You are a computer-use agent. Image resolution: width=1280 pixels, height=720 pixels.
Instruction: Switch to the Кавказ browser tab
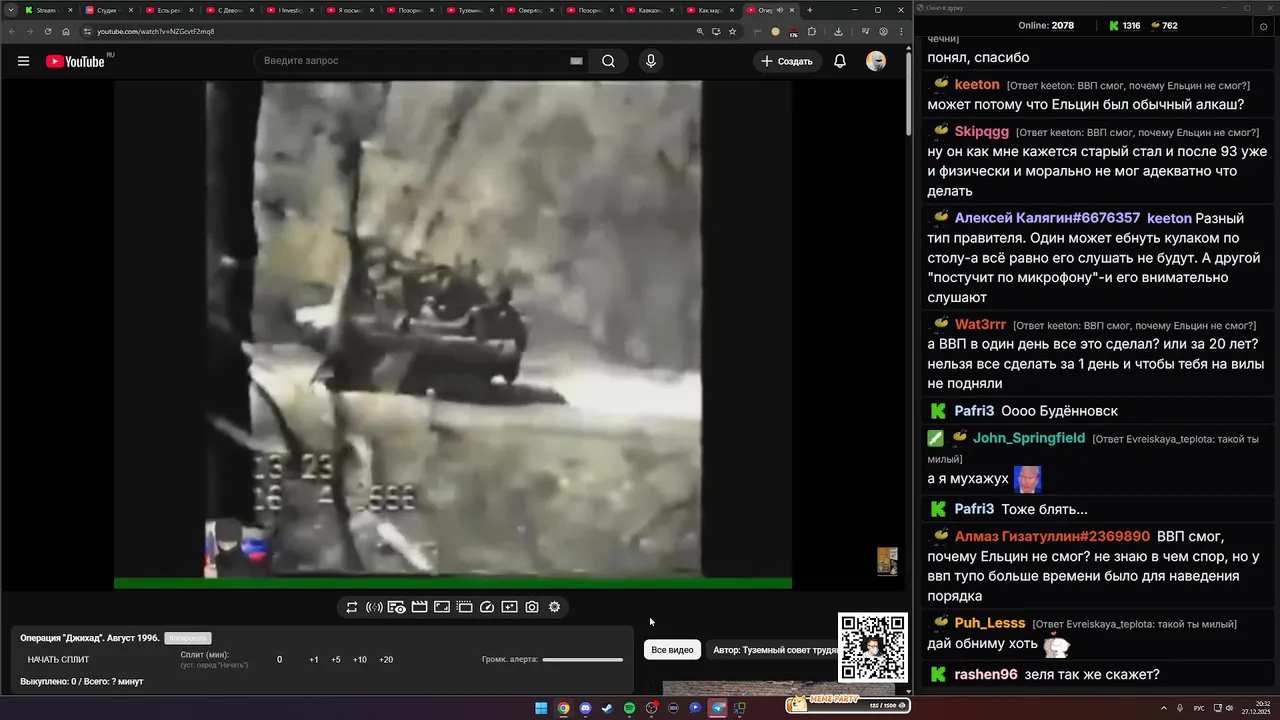click(x=649, y=10)
